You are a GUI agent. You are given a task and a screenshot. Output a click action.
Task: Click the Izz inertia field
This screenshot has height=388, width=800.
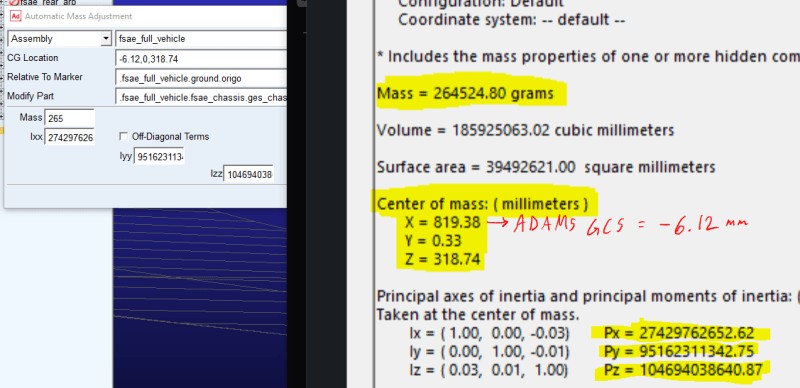coord(248,174)
